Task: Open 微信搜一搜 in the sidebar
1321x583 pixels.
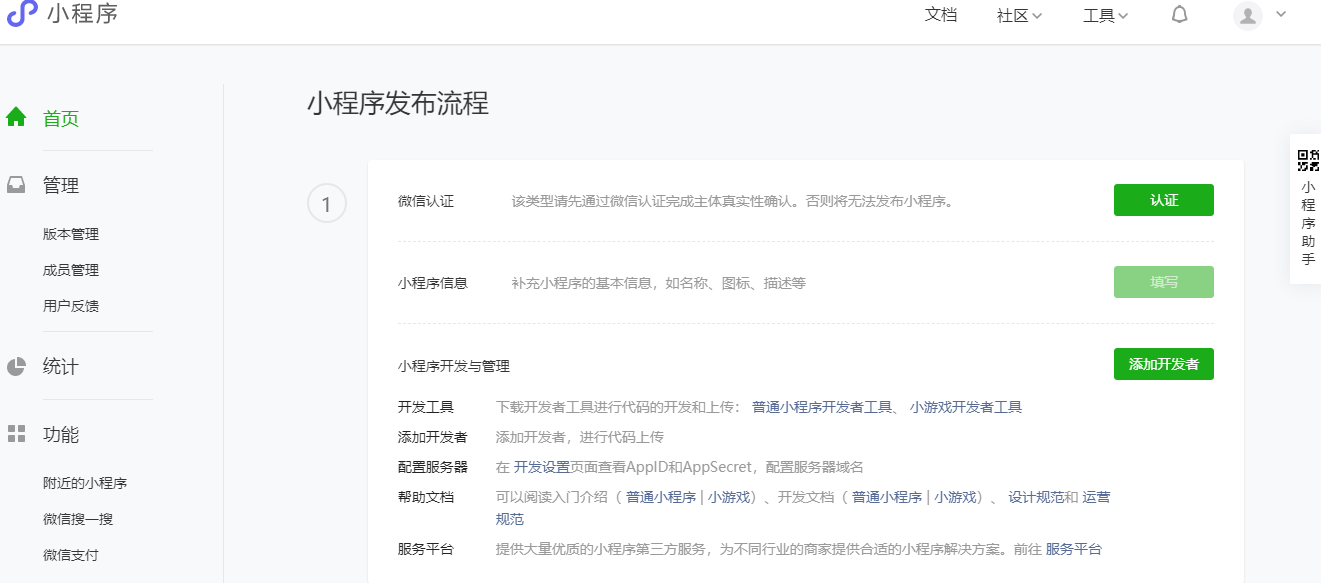Action: [x=78, y=519]
